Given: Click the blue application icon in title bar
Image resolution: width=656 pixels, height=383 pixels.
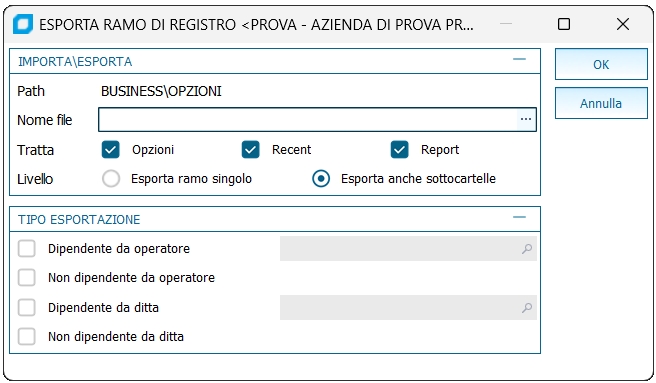Looking at the screenshot, I should [23, 24].
